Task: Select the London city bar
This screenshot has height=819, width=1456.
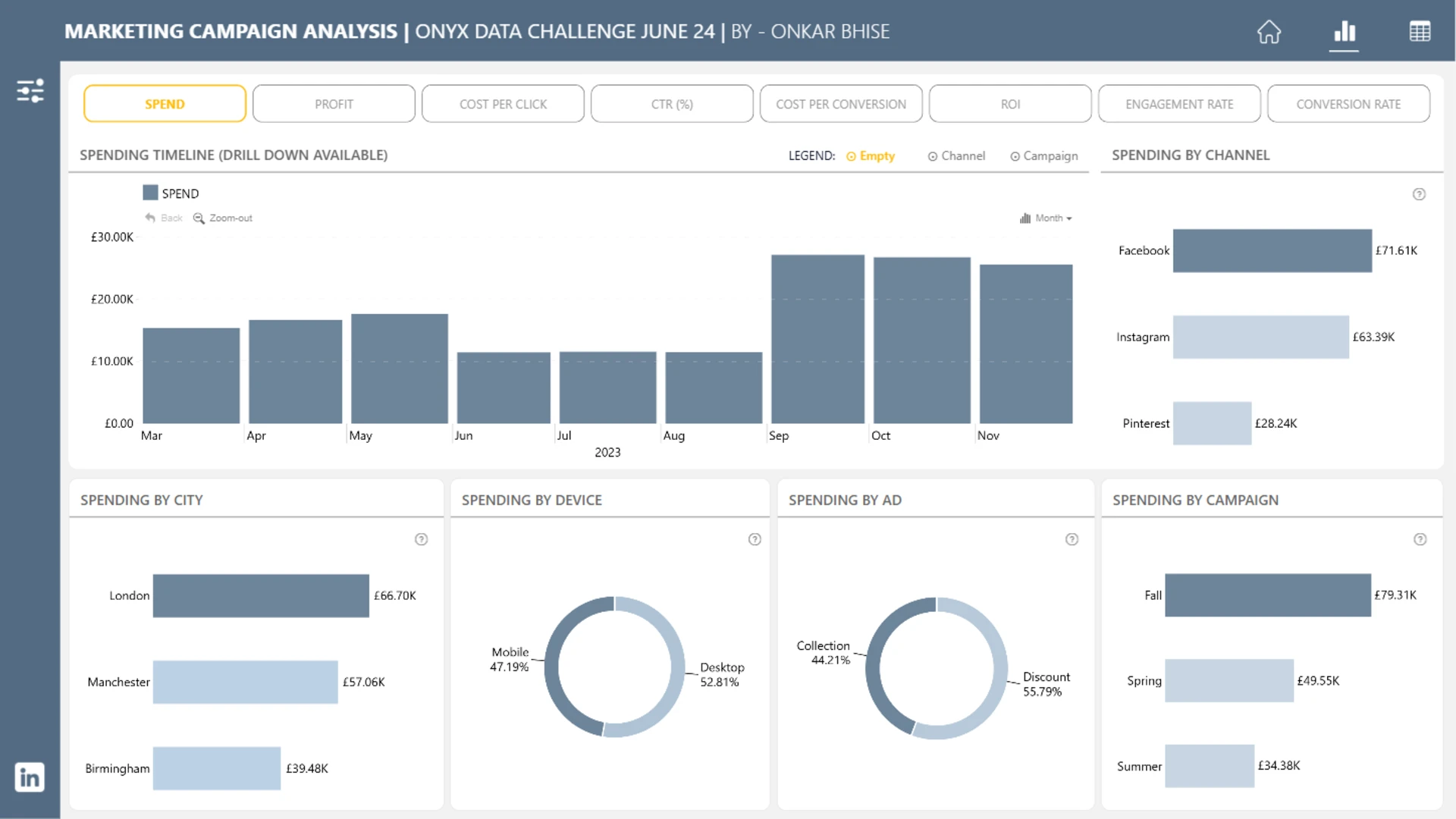Action: point(261,595)
